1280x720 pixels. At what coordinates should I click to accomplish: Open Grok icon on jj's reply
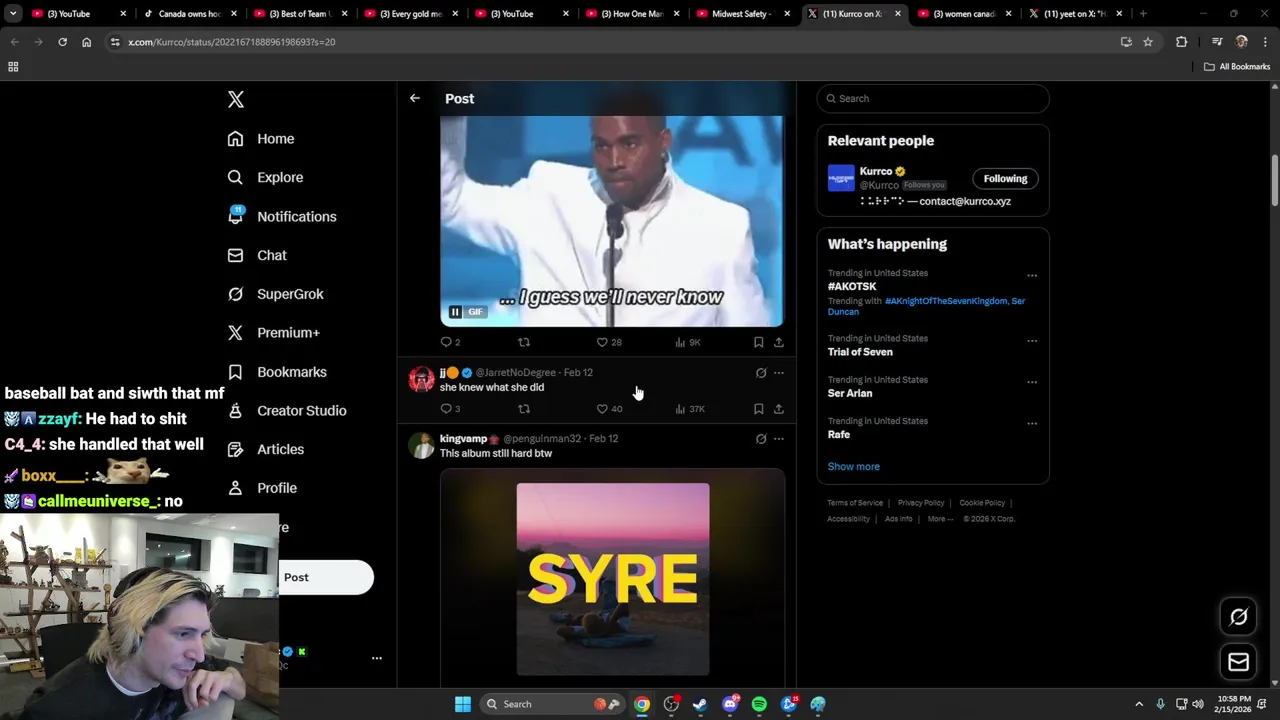(761, 373)
